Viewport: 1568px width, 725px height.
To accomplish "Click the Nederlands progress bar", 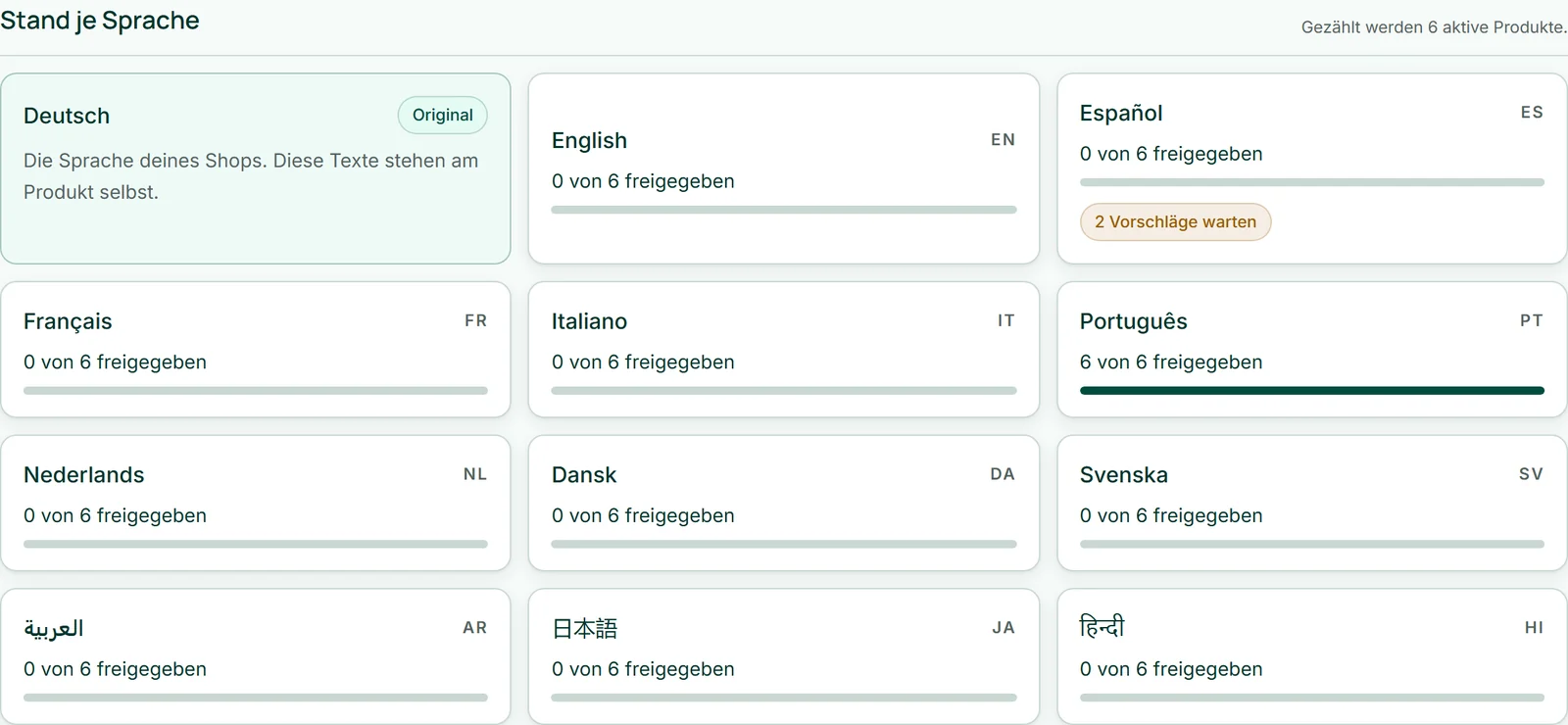I will [256, 544].
